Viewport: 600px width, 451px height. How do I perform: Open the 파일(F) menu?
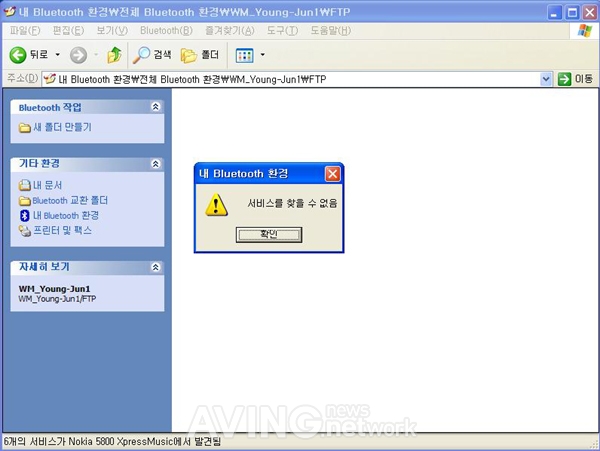[24, 31]
